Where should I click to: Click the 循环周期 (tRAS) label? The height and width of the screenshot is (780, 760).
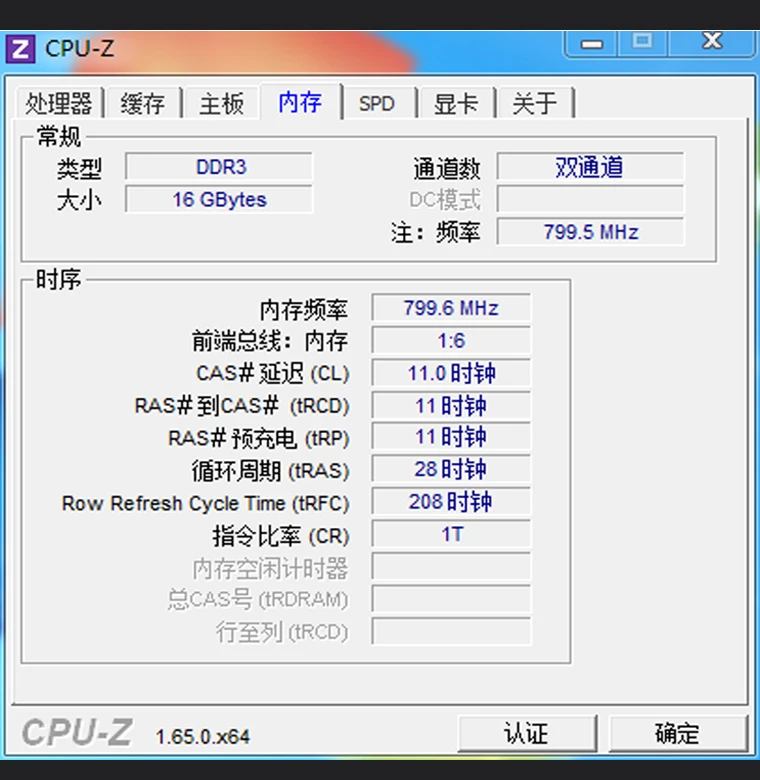[271, 471]
